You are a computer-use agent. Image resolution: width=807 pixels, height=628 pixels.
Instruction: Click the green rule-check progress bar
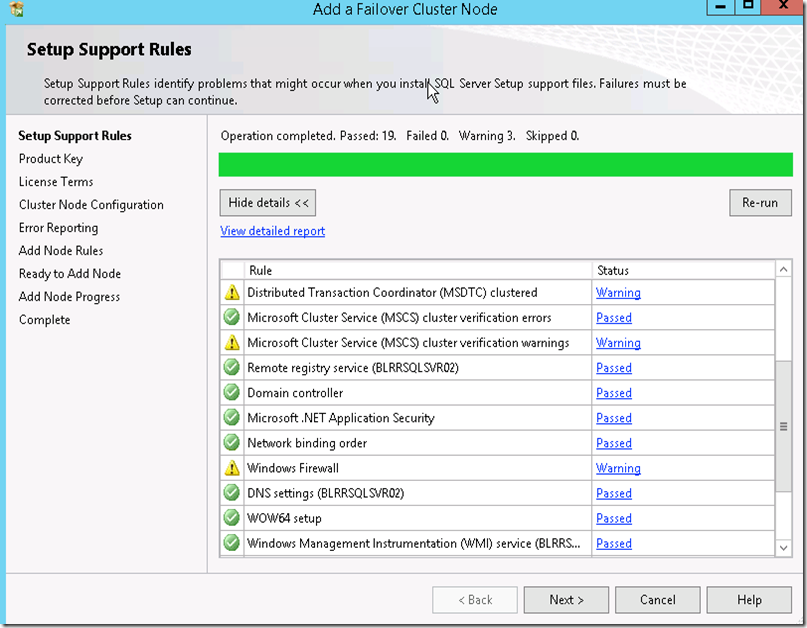coord(505,164)
